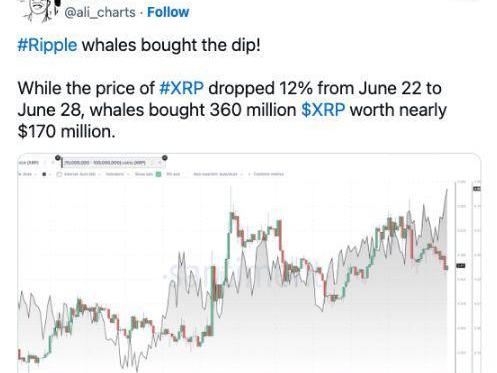Open the Axis max/min Auto/Auto dropdown

click(218, 174)
